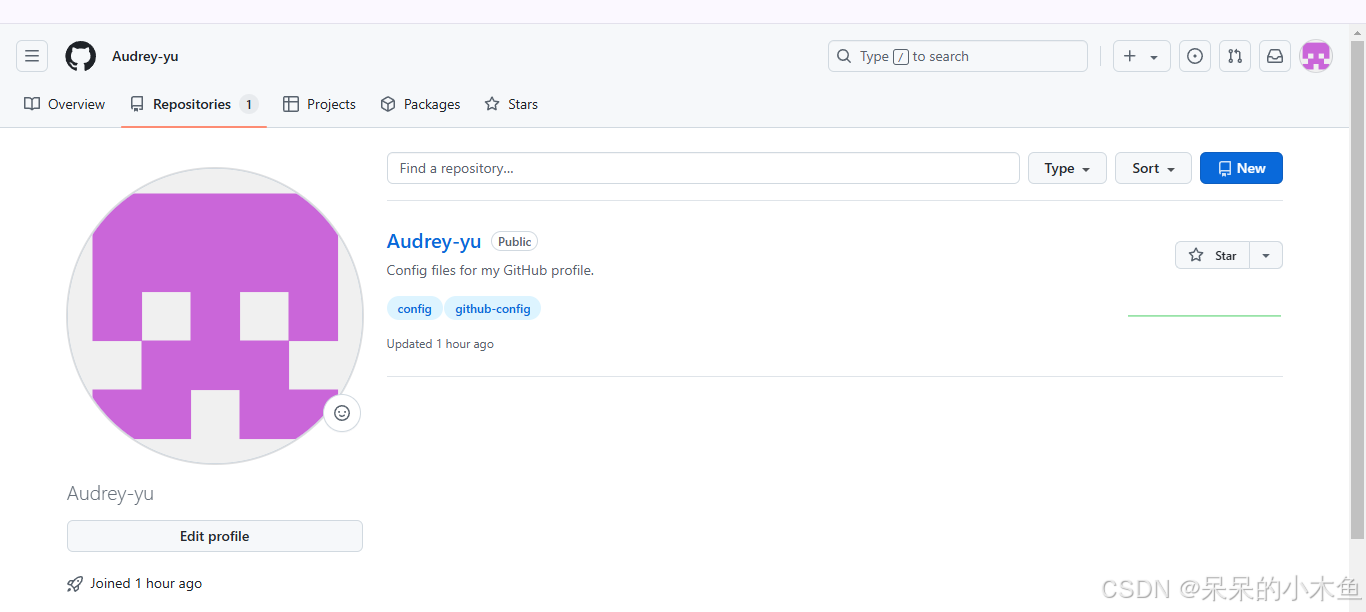The height and width of the screenshot is (612, 1366).
Task: Click the large purple profile avatar
Action: point(215,316)
